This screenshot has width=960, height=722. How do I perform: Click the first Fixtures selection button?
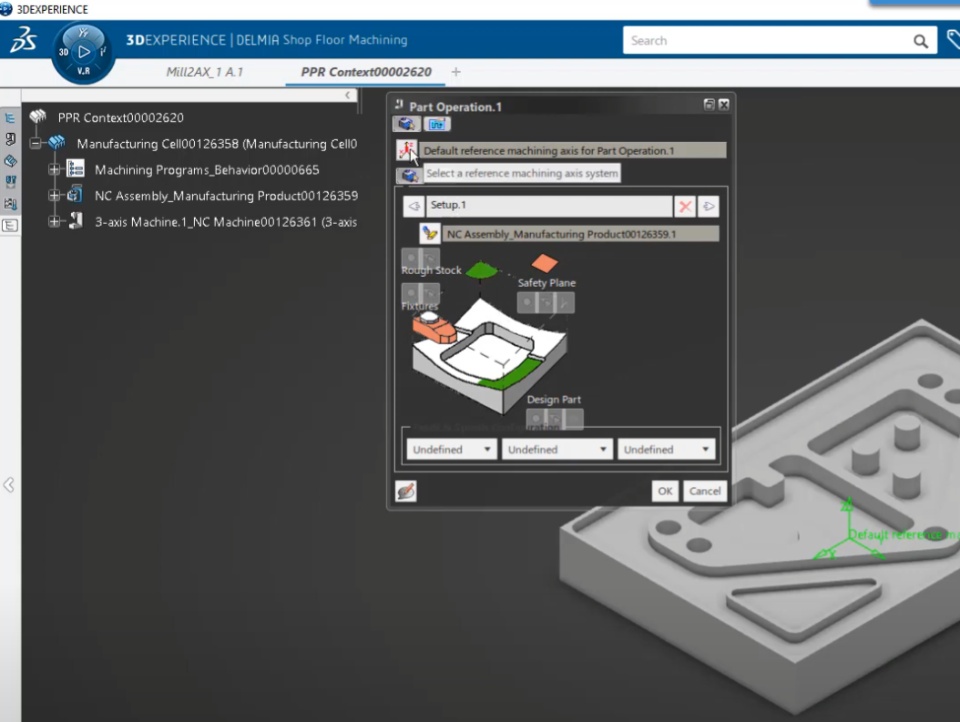point(411,293)
